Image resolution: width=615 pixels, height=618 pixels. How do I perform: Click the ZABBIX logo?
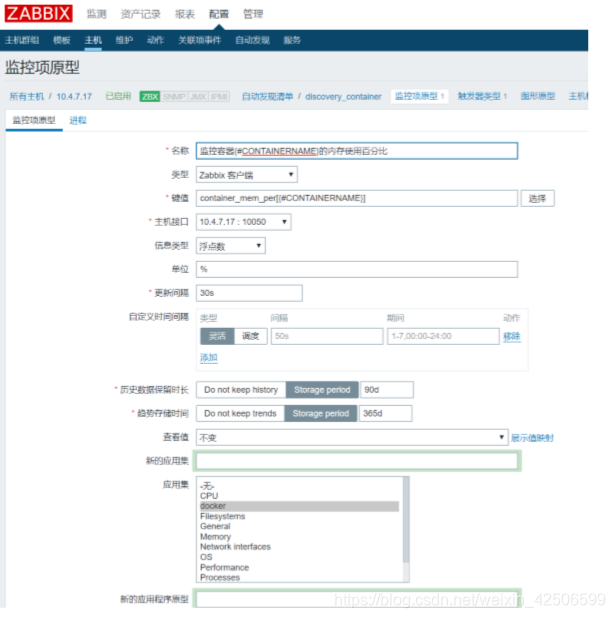pos(39,13)
